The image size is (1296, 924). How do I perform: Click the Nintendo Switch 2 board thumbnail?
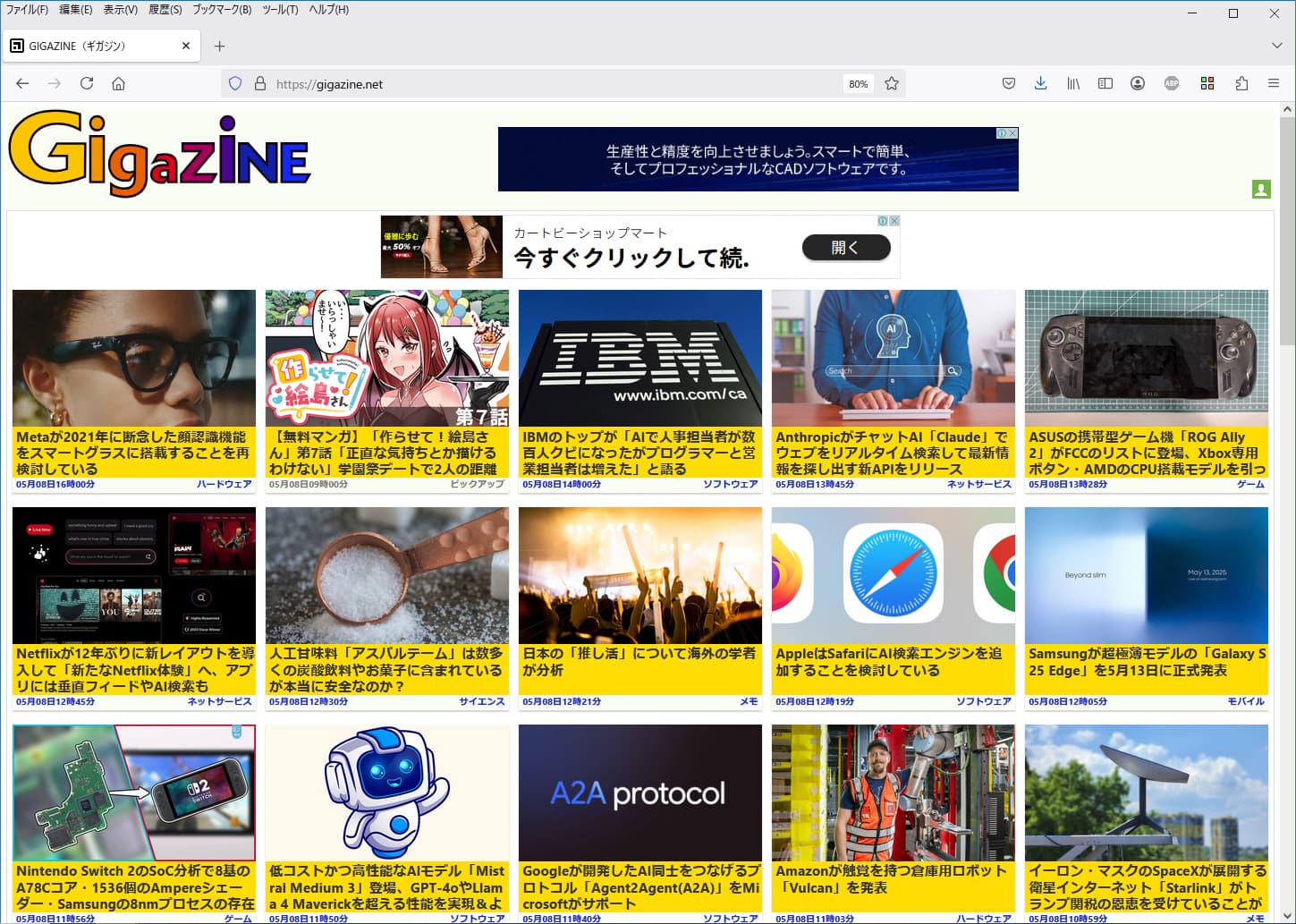tap(134, 793)
